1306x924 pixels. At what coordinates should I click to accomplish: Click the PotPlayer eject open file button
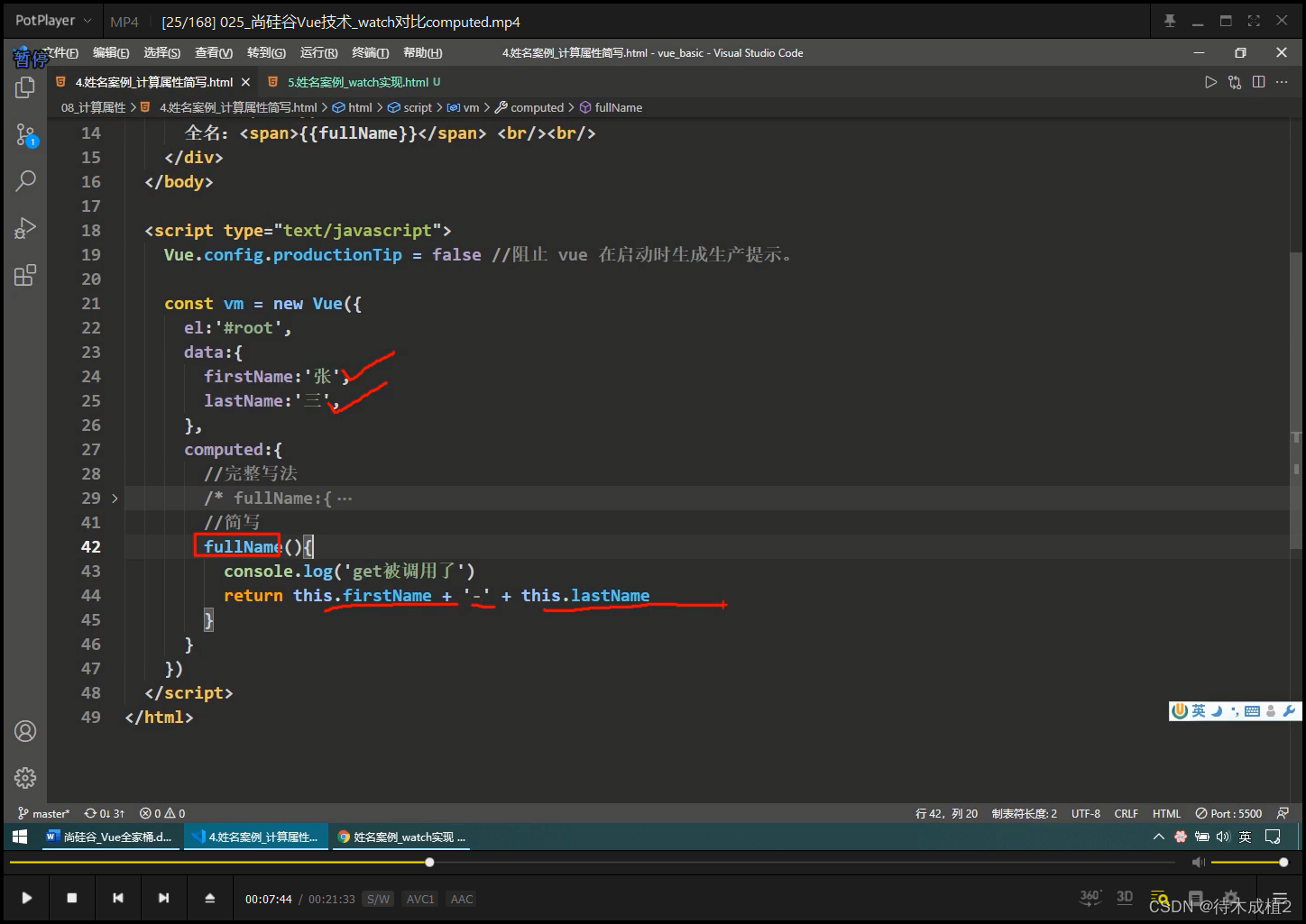[x=210, y=898]
